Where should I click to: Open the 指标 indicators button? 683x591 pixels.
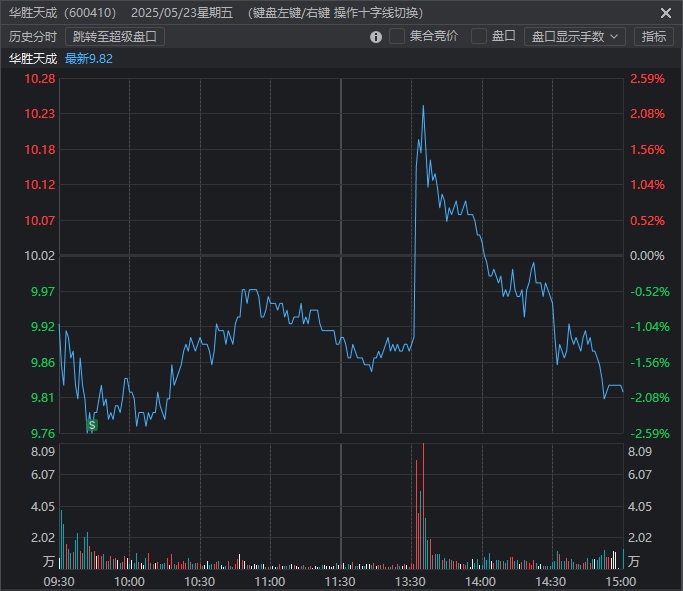(x=654, y=36)
